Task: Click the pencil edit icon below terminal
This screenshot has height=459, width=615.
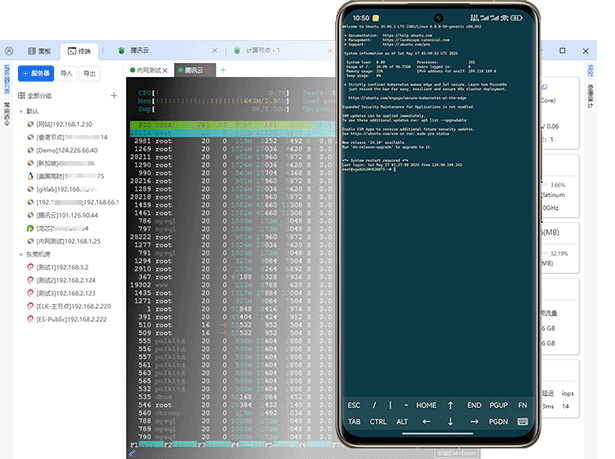Action: (x=132, y=454)
